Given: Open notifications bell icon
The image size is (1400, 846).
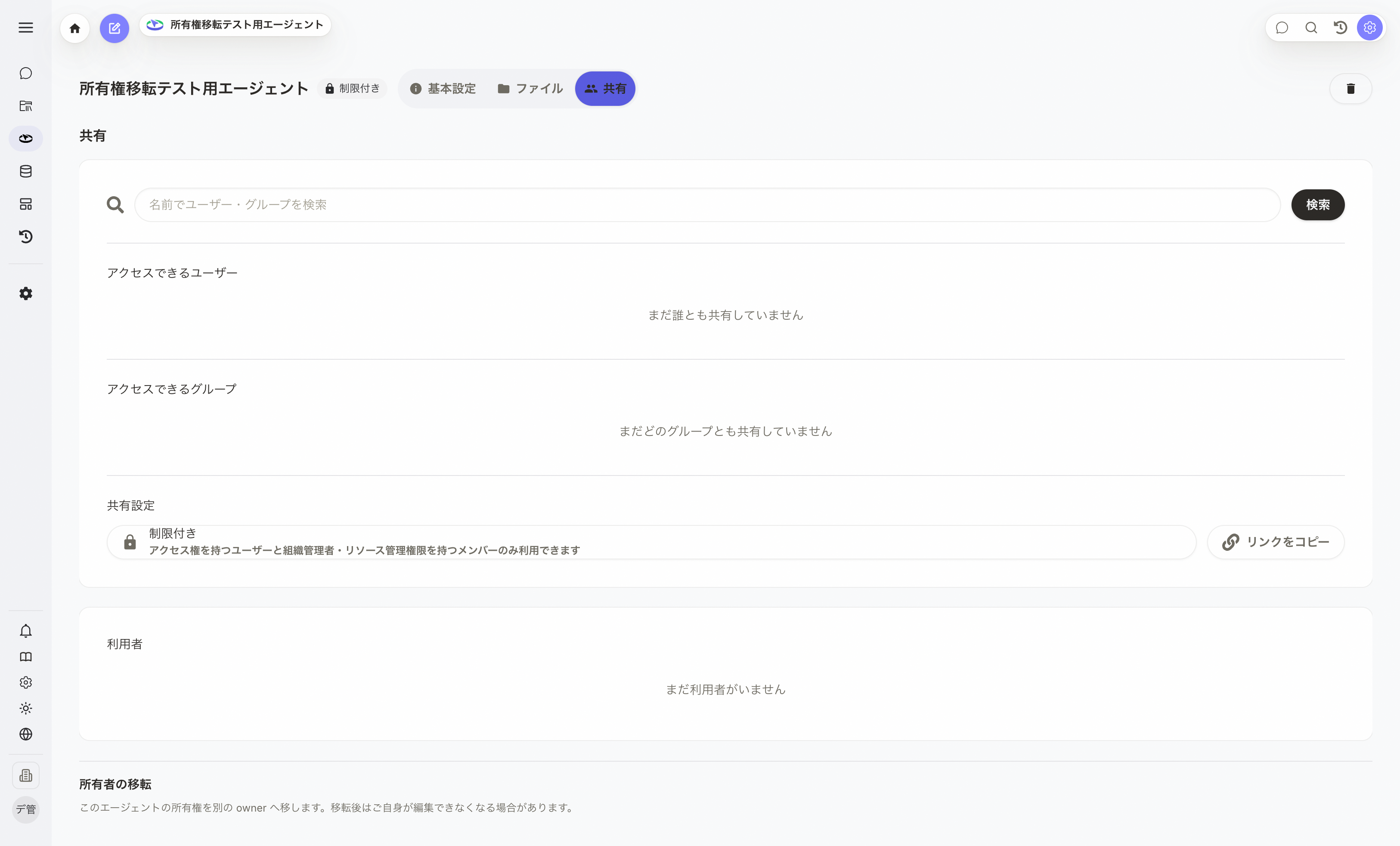Looking at the screenshot, I should click(x=25, y=631).
